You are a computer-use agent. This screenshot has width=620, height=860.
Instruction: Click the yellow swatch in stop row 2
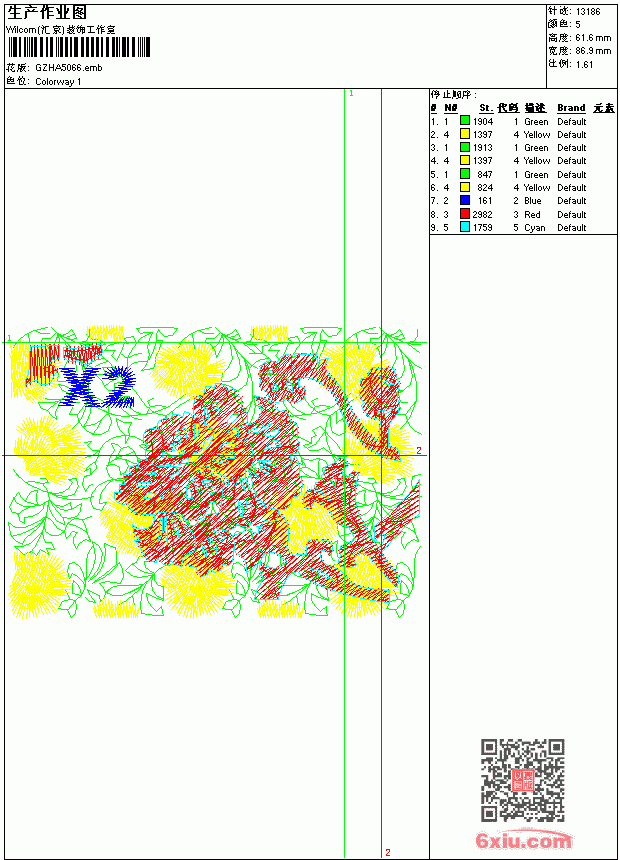465,134
